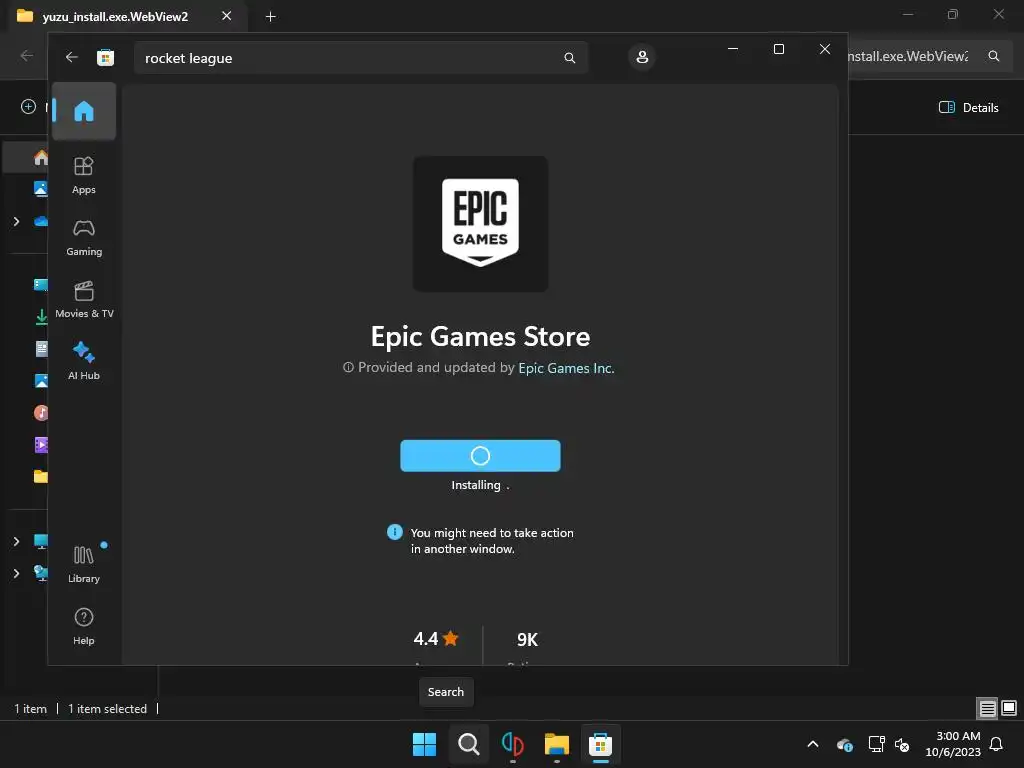Click the blue info icon near action notice
Image resolution: width=1024 pixels, height=768 pixels.
(394, 532)
